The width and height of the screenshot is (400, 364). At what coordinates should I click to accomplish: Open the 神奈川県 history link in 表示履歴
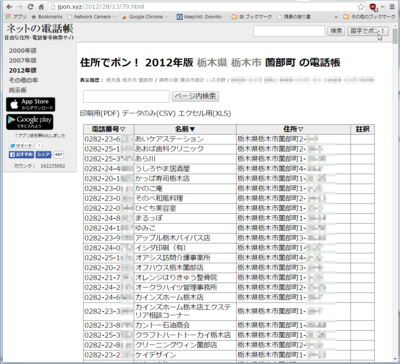pos(192,80)
